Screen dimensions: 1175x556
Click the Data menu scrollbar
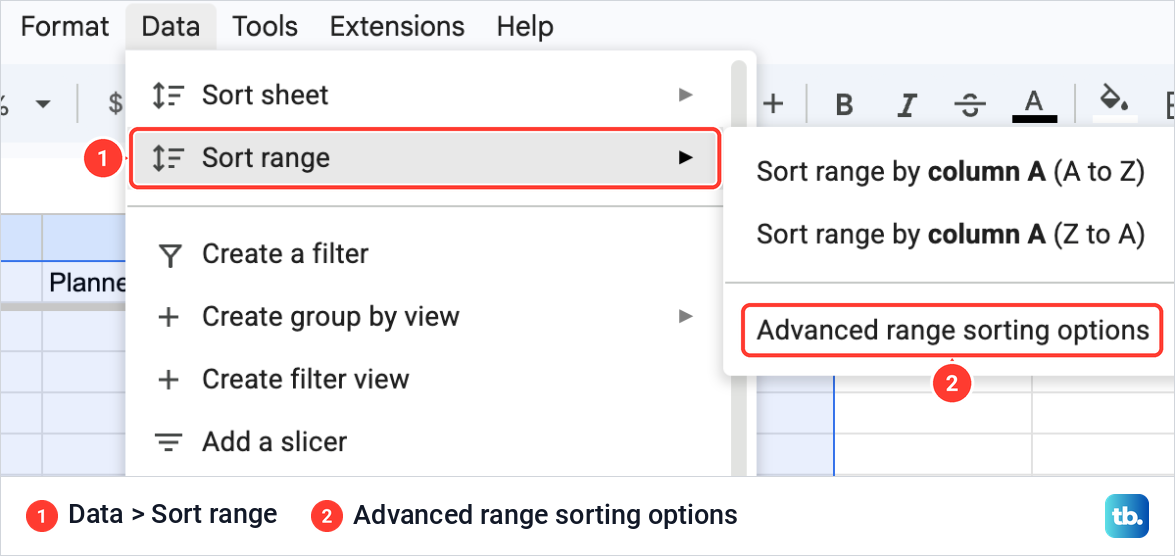(739, 268)
